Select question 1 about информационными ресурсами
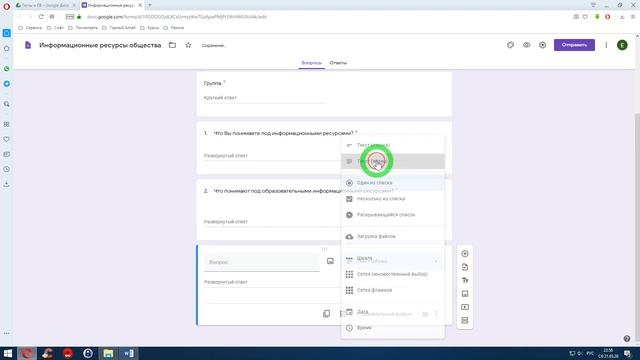 point(324,148)
